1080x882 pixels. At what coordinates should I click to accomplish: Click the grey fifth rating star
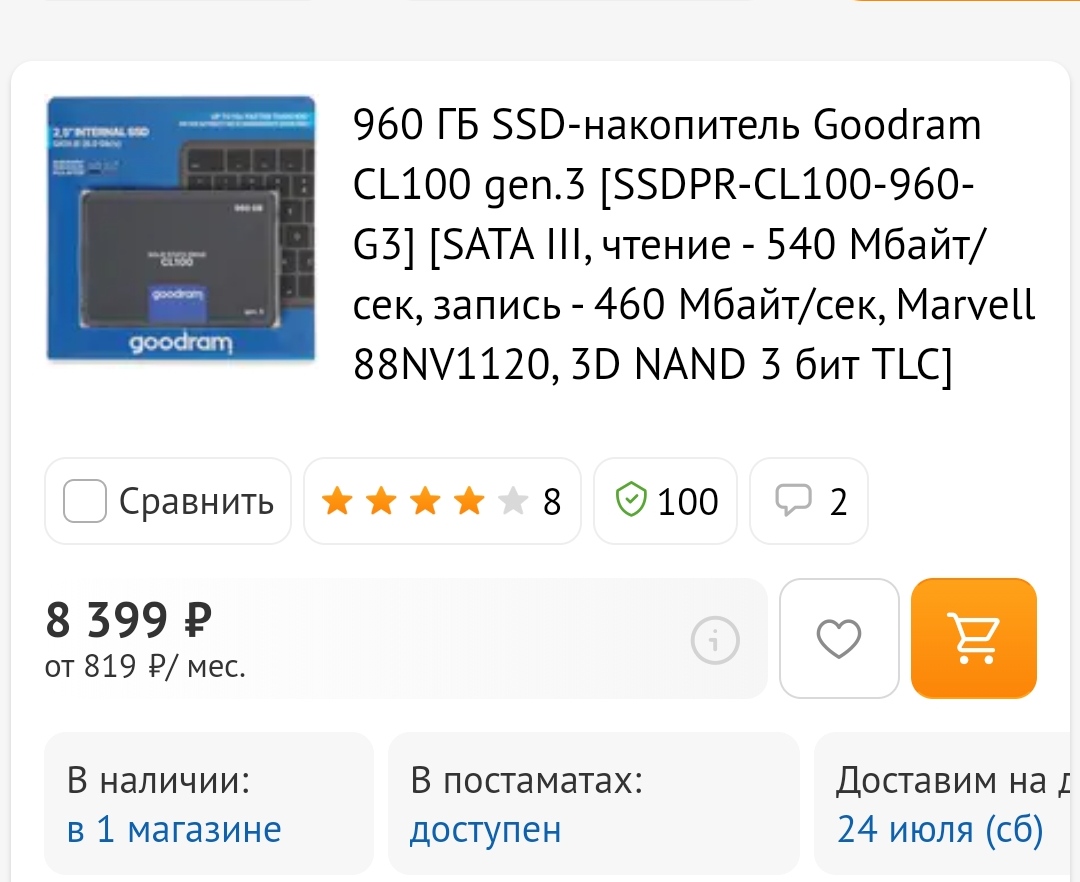513,501
